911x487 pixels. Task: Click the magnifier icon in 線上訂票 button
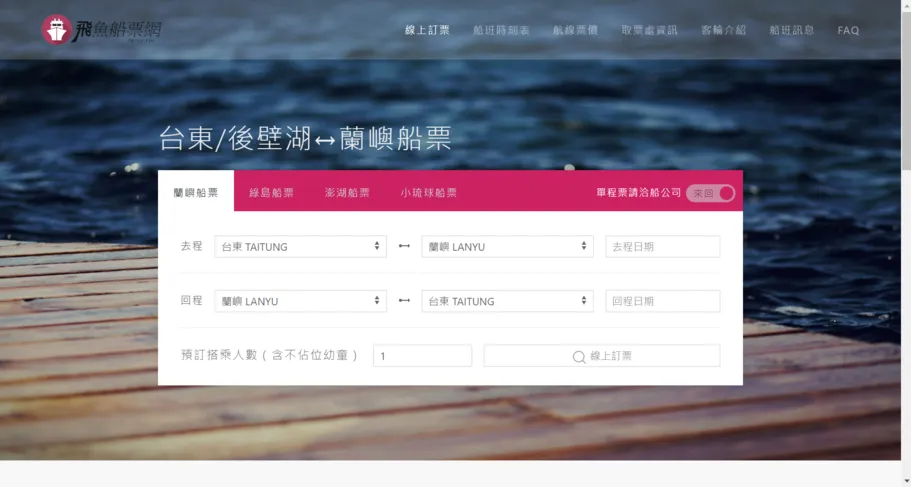pos(578,357)
